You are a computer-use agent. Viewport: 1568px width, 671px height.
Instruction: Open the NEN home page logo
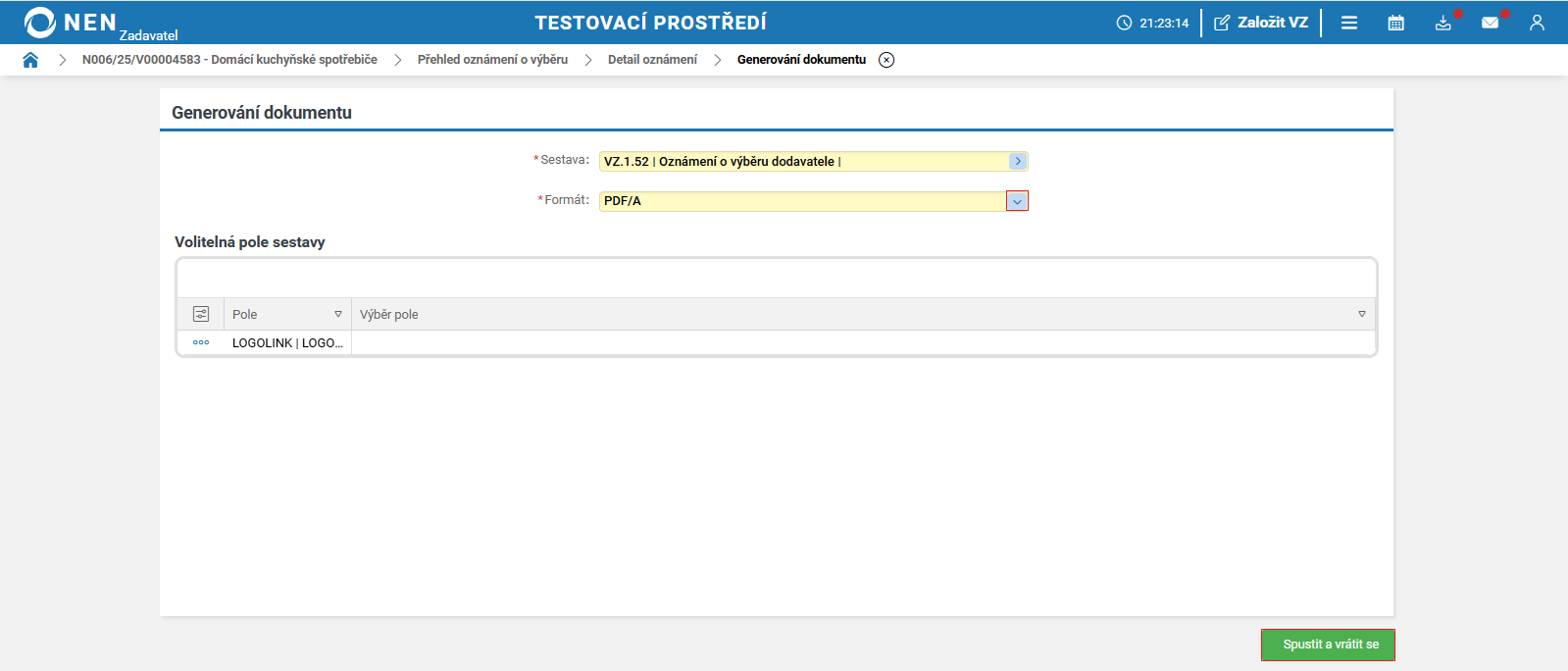pos(71,22)
